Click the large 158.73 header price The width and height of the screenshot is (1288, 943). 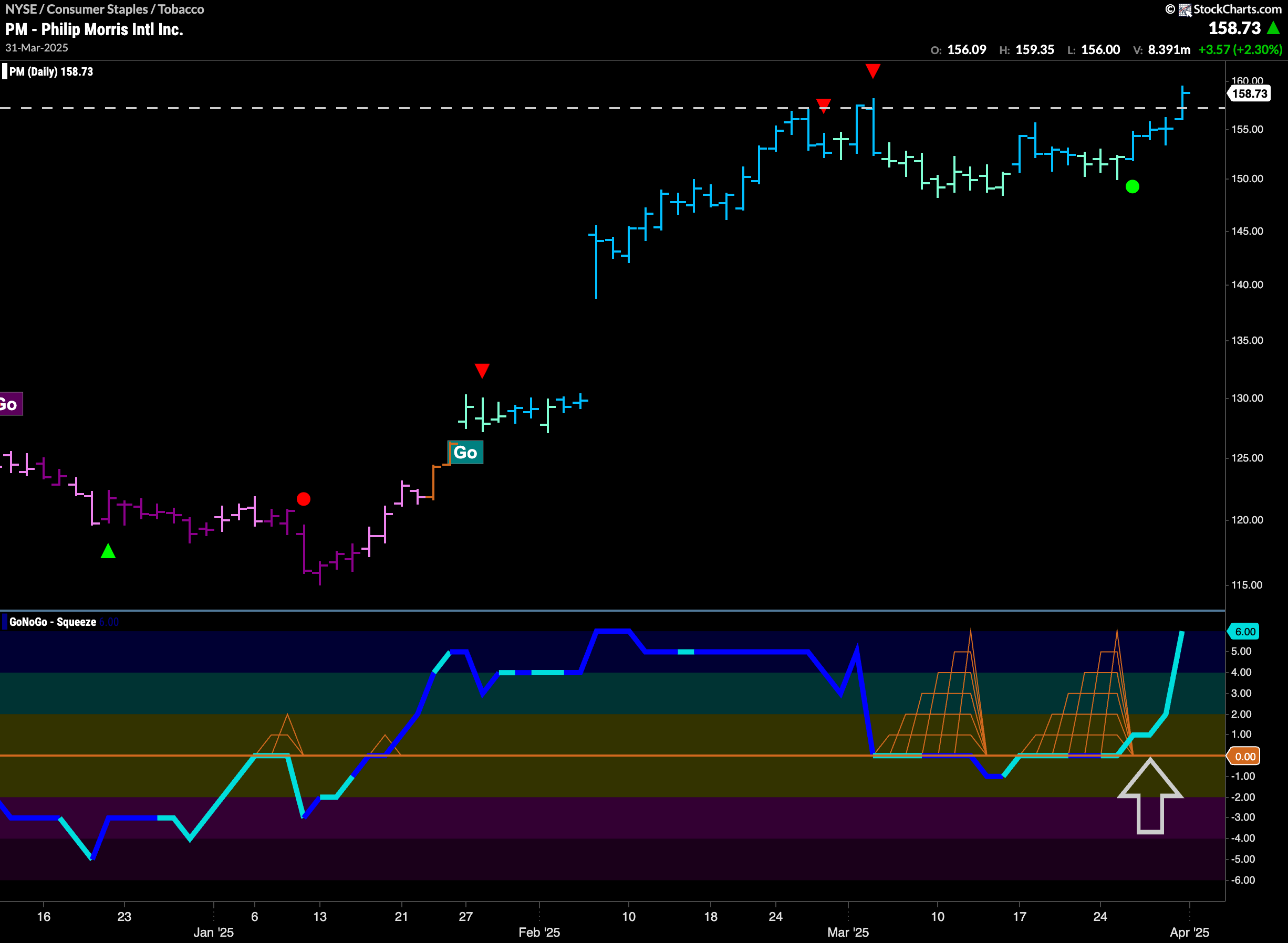(1234, 27)
